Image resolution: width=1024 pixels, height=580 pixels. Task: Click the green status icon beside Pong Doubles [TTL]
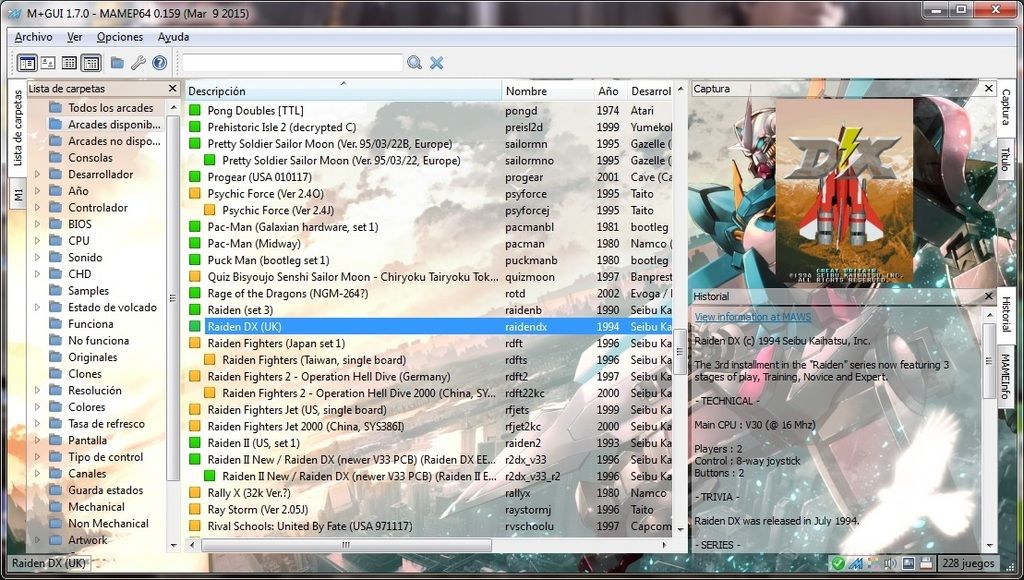(195, 110)
